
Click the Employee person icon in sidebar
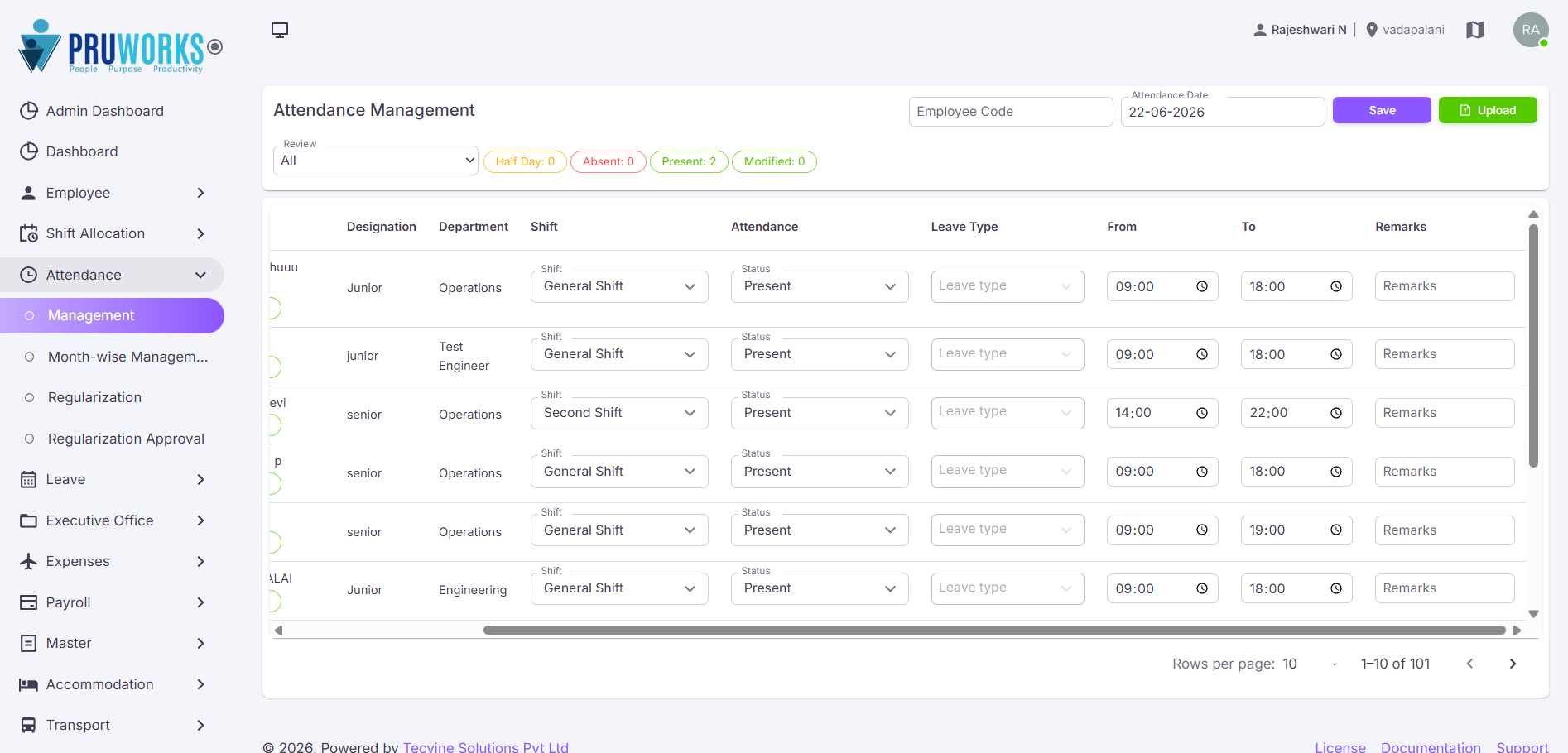coord(28,193)
